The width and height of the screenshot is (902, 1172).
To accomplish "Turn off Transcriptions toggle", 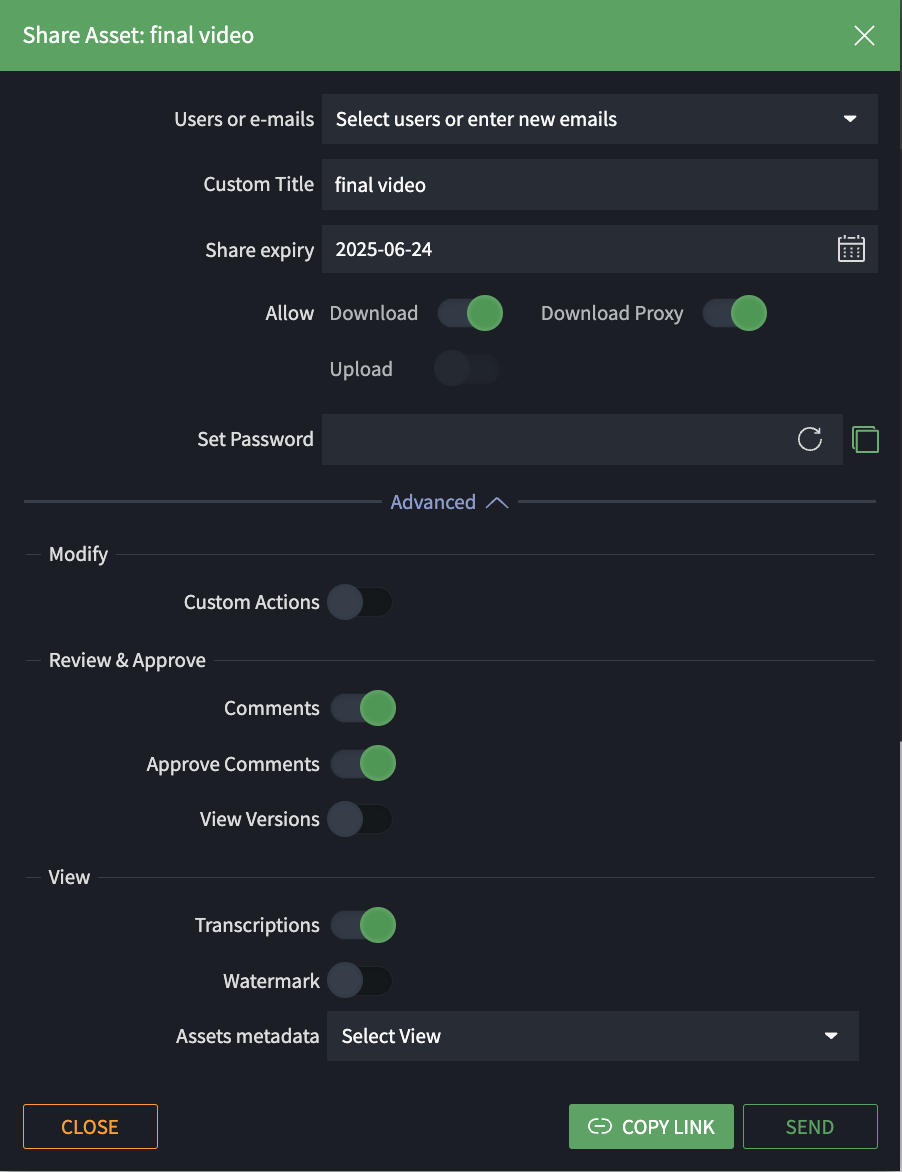I will [x=363, y=925].
